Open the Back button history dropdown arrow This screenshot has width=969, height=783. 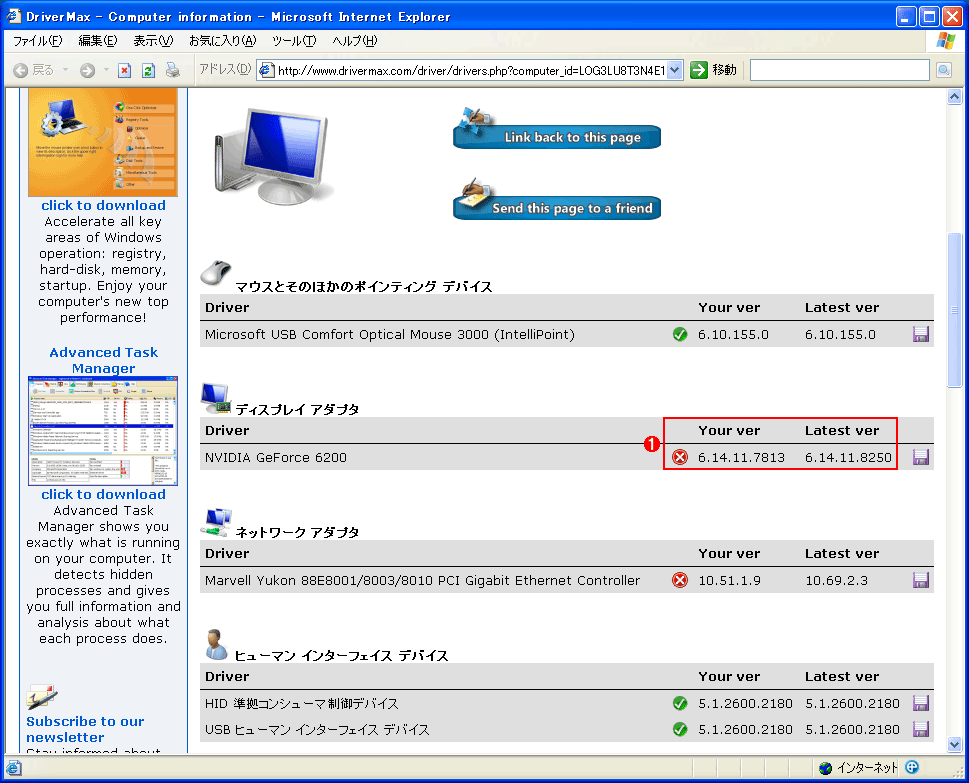65,70
